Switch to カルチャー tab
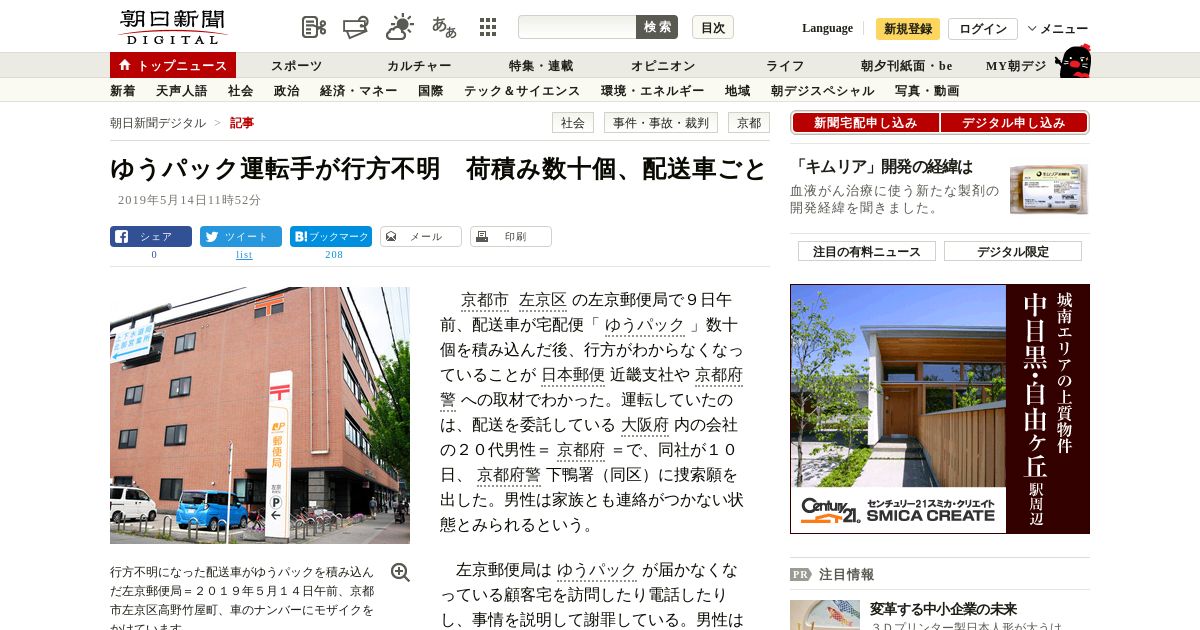This screenshot has height=630, width=1200. click(x=419, y=66)
